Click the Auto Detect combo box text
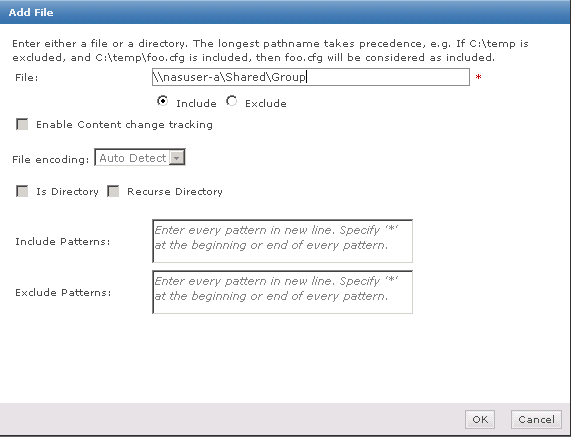The height and width of the screenshot is (437, 571). pos(133,158)
